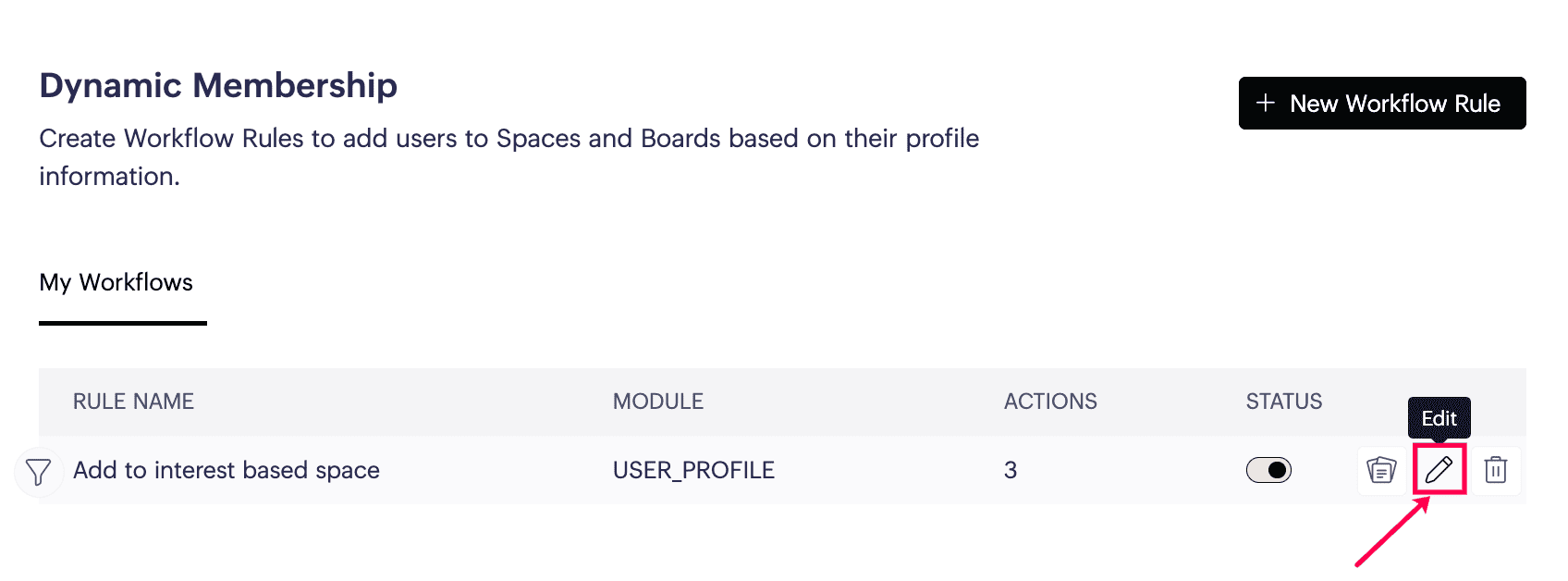
Task: Click the Edit pencil icon
Action: pos(1439,470)
